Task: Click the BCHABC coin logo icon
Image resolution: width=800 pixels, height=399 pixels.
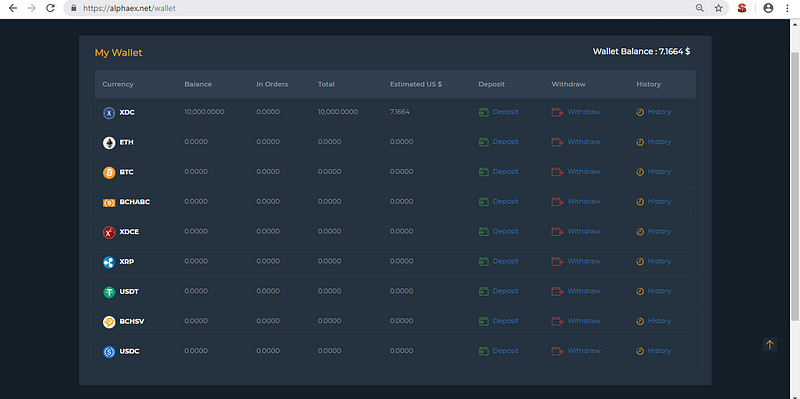Action: (109, 203)
